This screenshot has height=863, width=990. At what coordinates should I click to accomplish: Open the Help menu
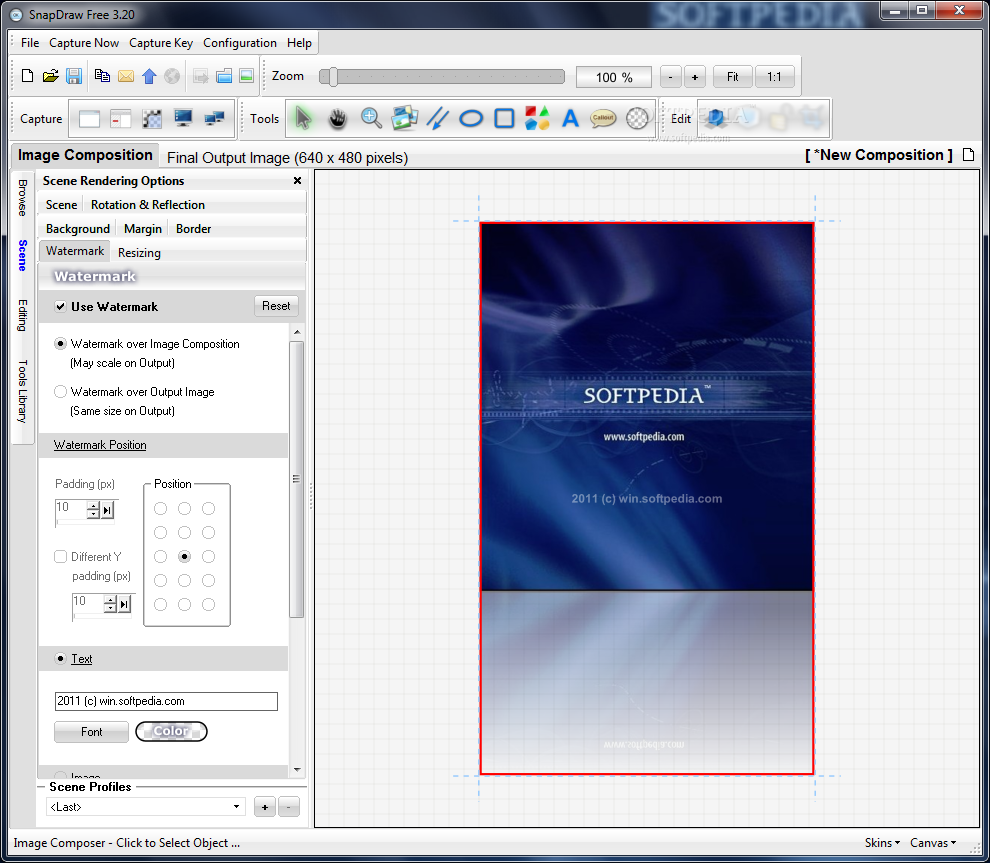pos(299,43)
